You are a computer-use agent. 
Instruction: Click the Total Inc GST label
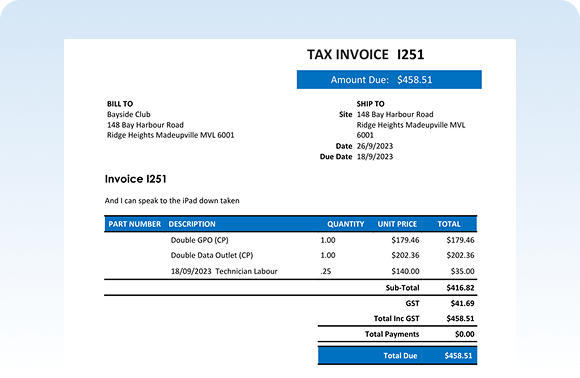397,318
